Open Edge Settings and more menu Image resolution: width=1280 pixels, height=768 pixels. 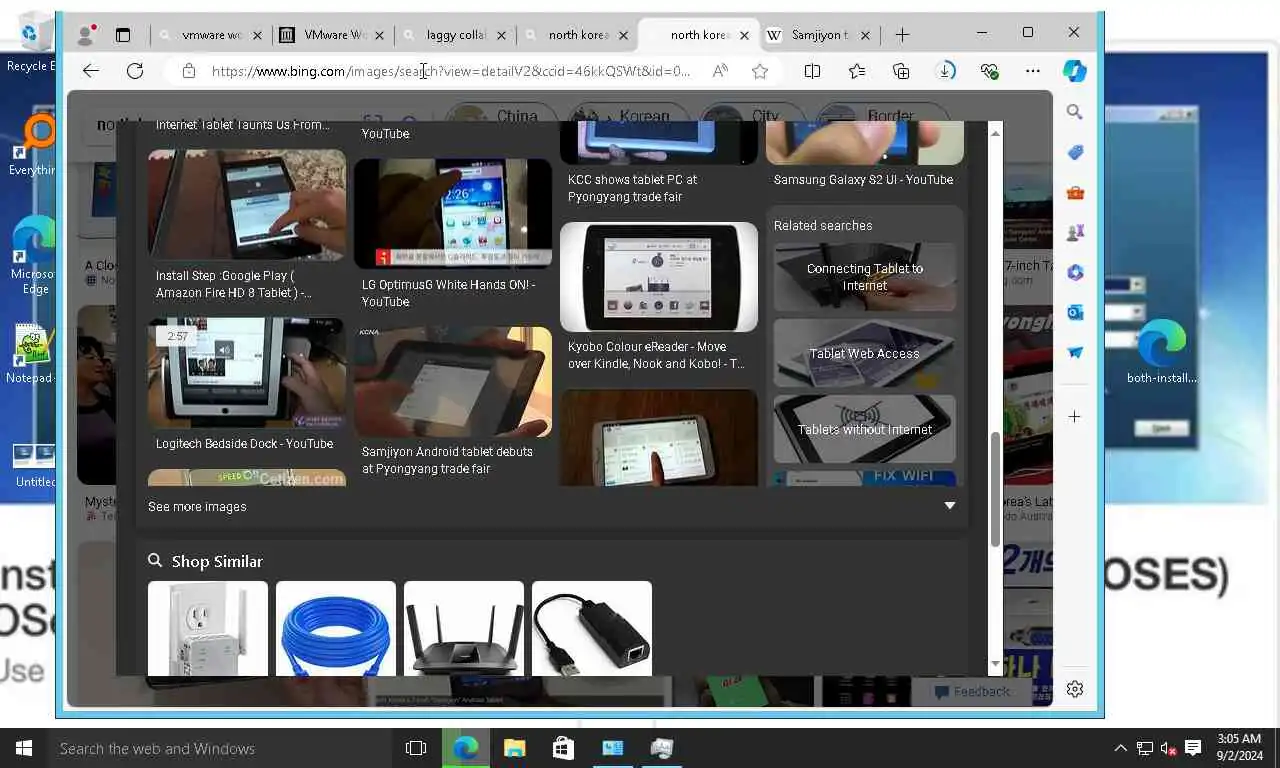[x=1033, y=71]
